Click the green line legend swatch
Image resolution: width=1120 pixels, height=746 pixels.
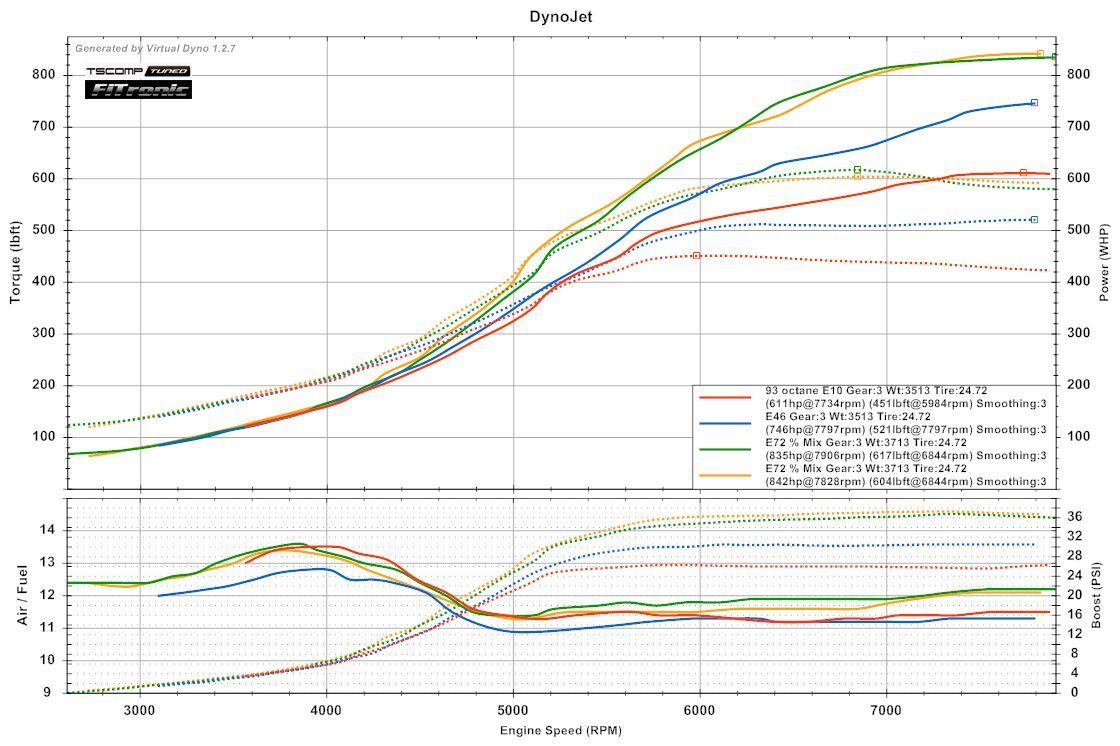coord(725,449)
